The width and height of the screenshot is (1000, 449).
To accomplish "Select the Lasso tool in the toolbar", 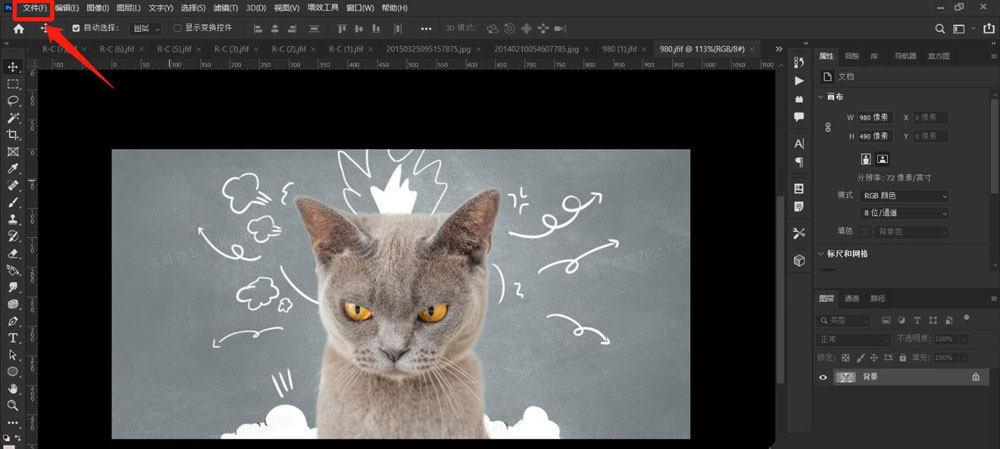I will point(13,100).
